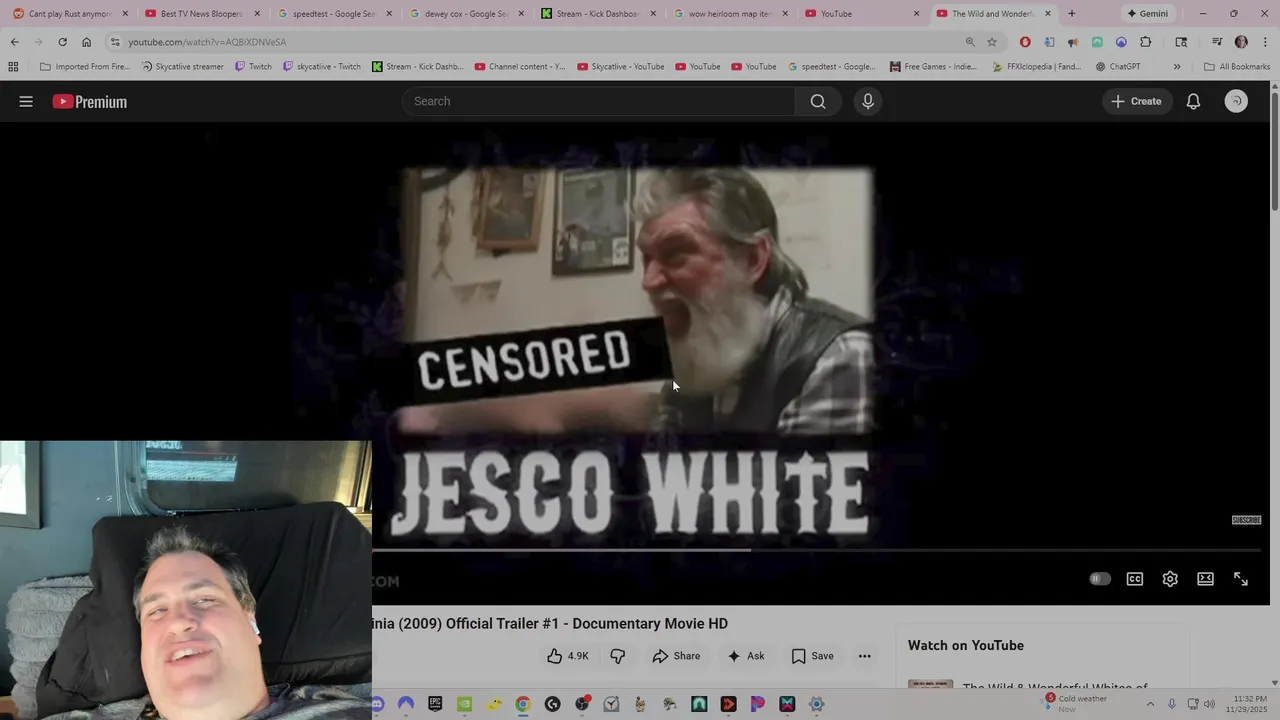Dislike the video

point(617,656)
